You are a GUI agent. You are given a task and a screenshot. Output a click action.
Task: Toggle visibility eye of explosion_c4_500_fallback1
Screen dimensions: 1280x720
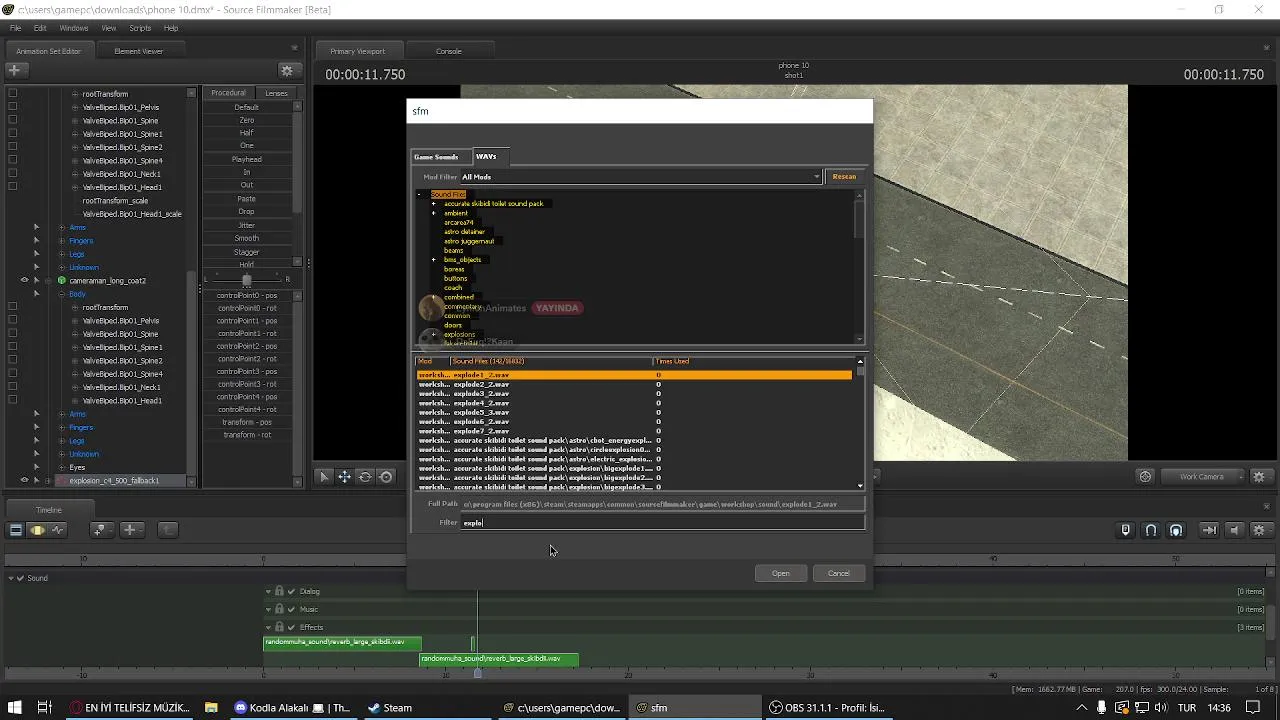click(x=25, y=481)
